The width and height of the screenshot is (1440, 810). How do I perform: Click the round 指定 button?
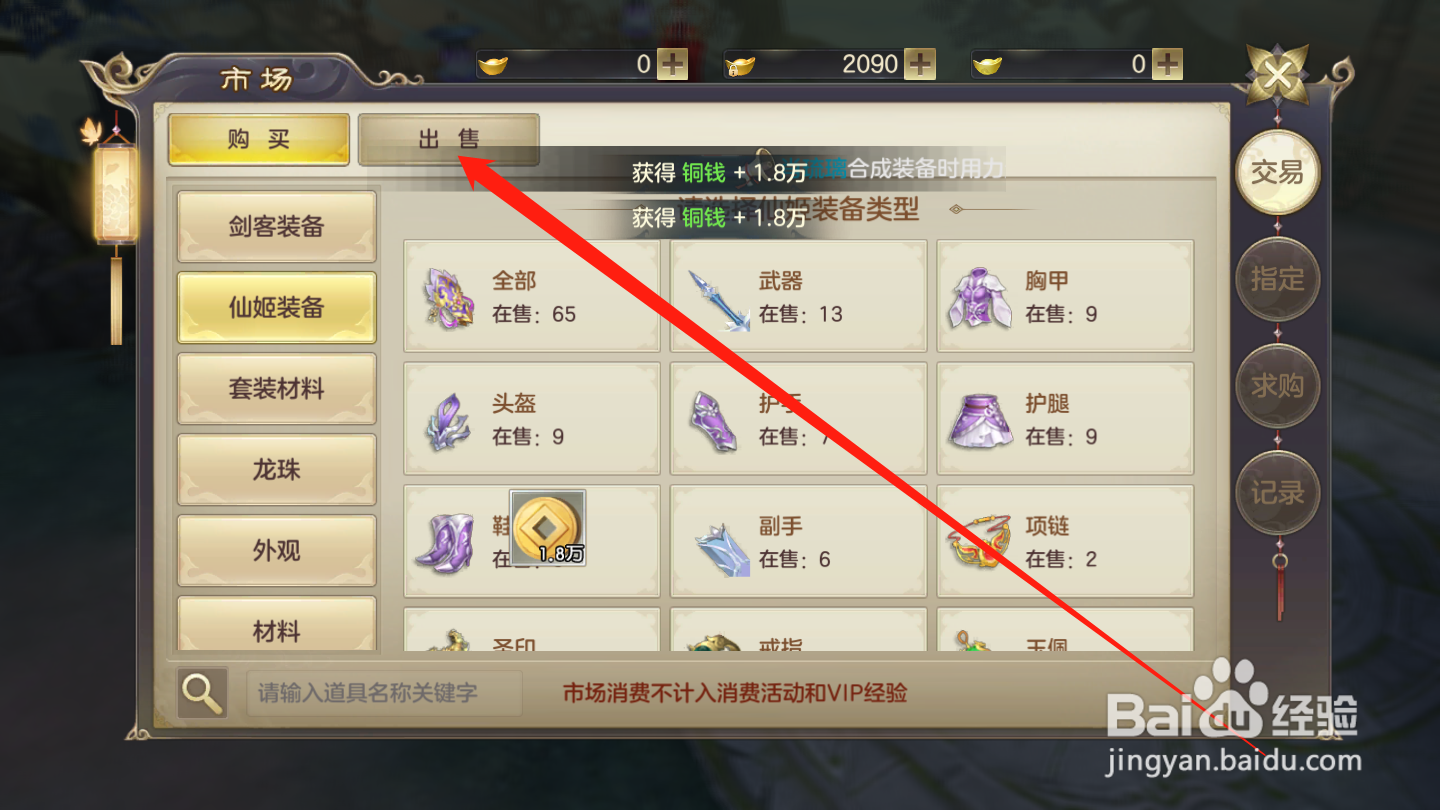[1278, 279]
